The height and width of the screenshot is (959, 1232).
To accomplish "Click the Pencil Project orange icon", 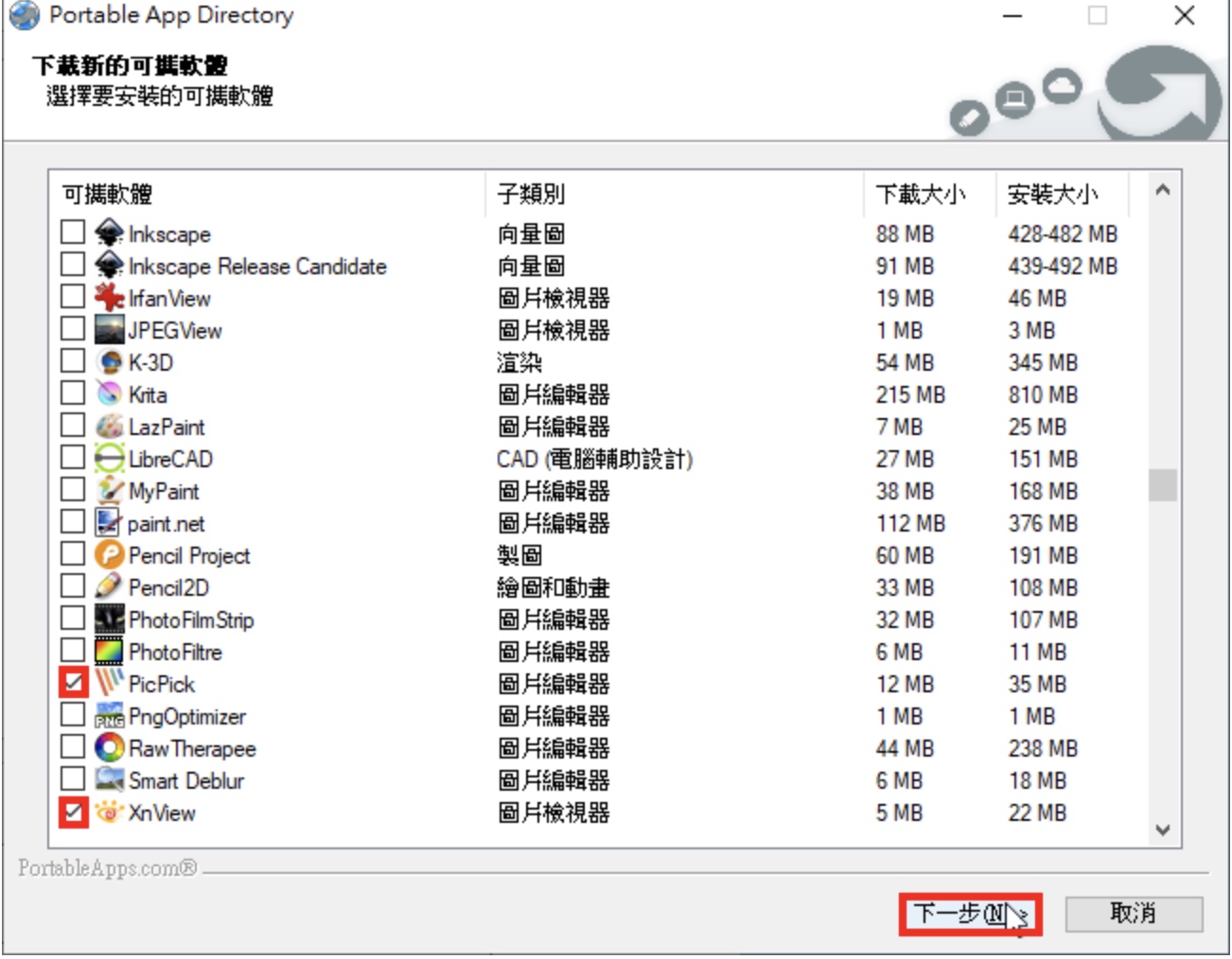I will (x=109, y=554).
